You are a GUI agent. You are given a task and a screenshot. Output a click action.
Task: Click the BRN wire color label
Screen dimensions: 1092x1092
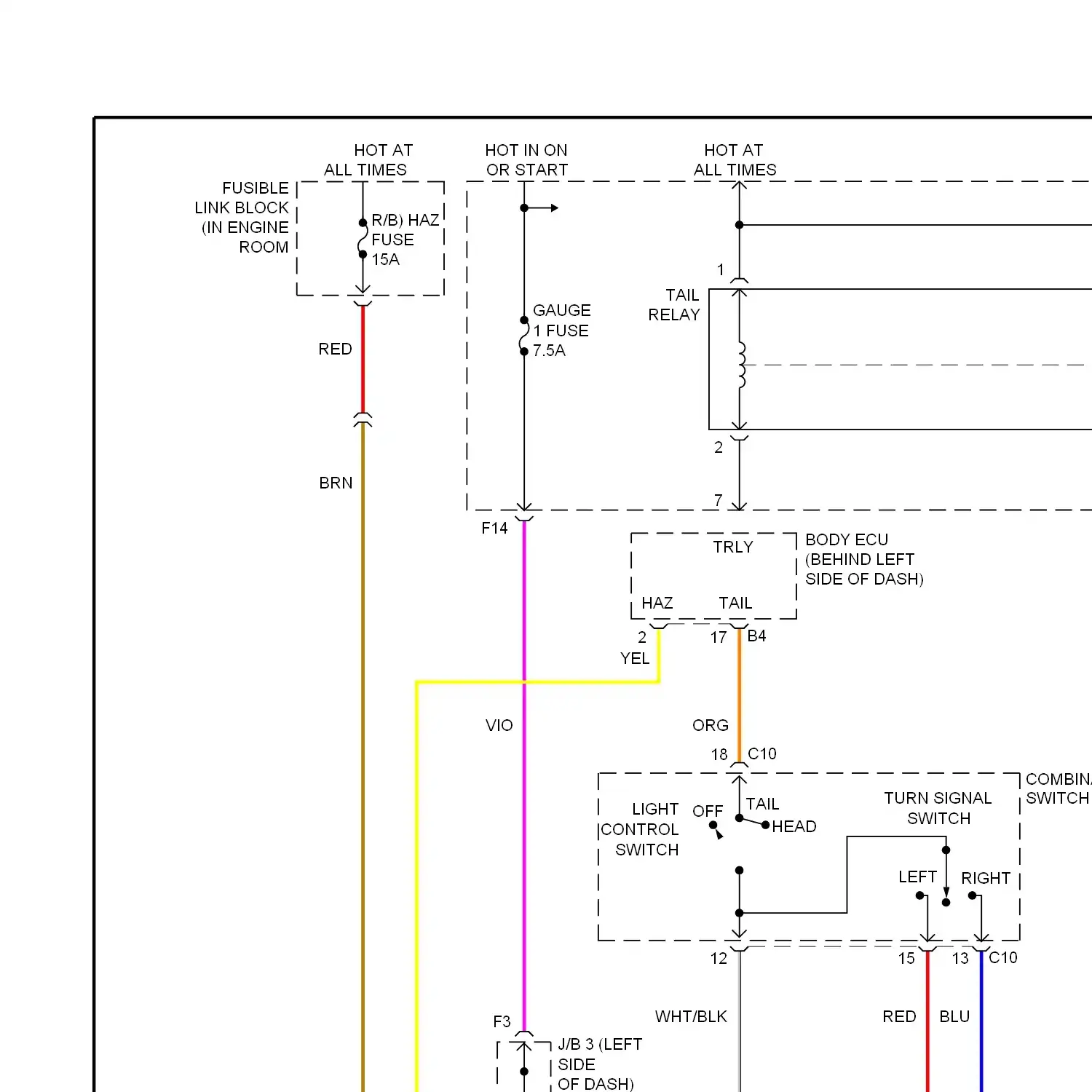[336, 483]
